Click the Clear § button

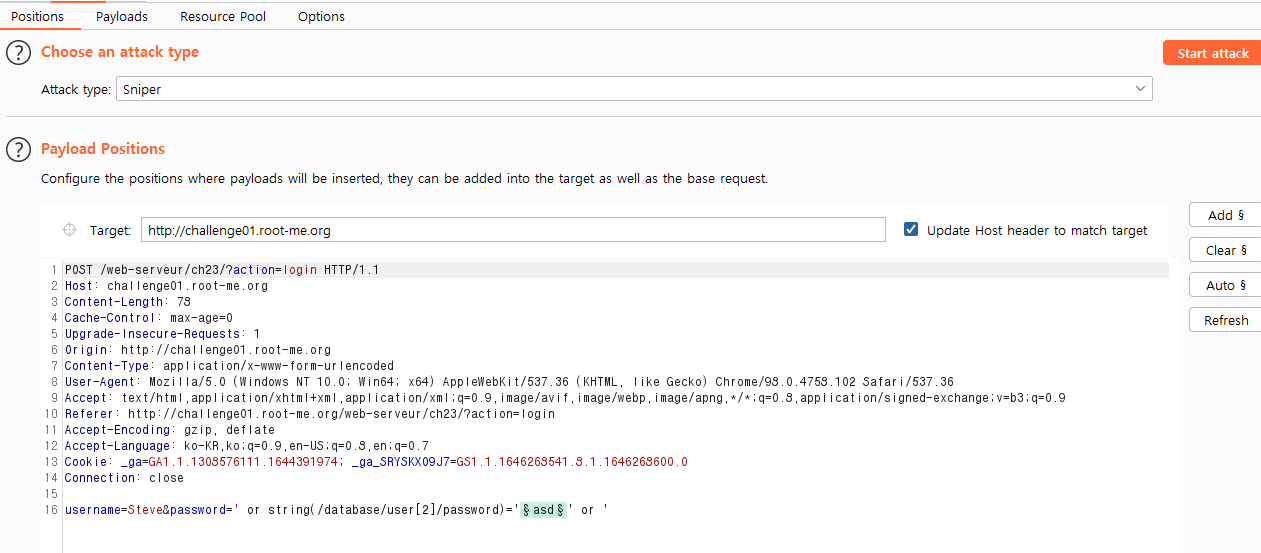click(x=1225, y=250)
